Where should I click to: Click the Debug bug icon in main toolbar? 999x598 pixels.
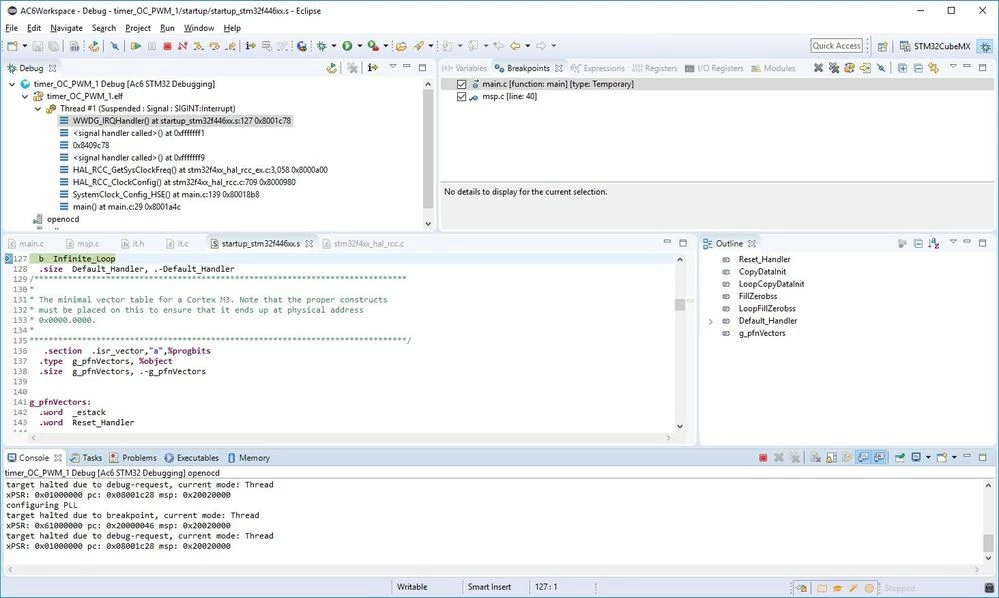click(x=322, y=46)
